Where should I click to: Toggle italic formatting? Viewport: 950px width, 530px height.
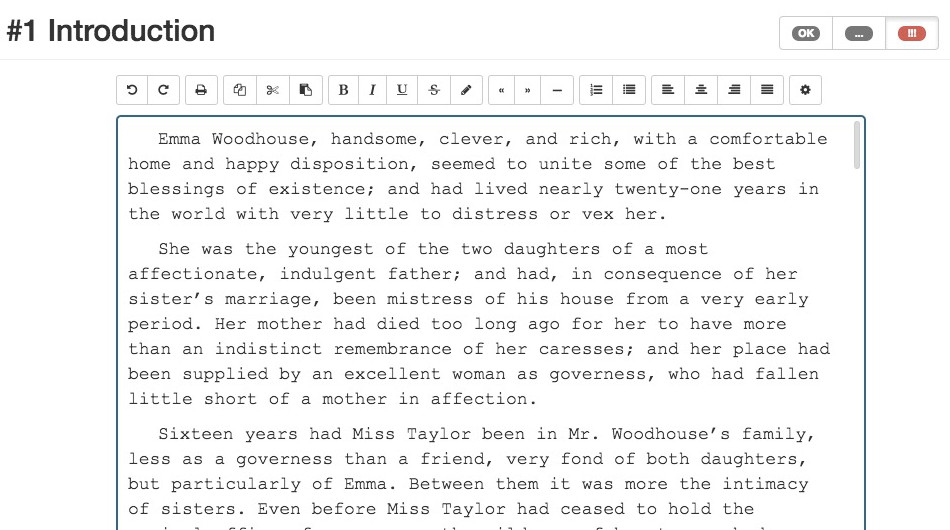pos(373,90)
